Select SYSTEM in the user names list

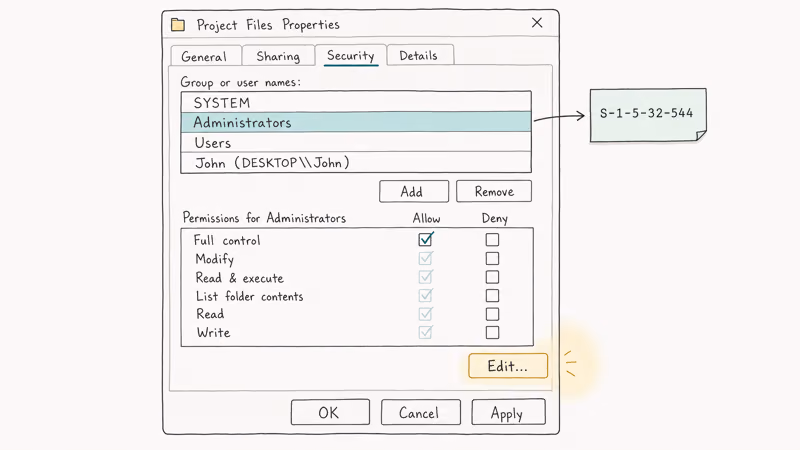(x=356, y=102)
